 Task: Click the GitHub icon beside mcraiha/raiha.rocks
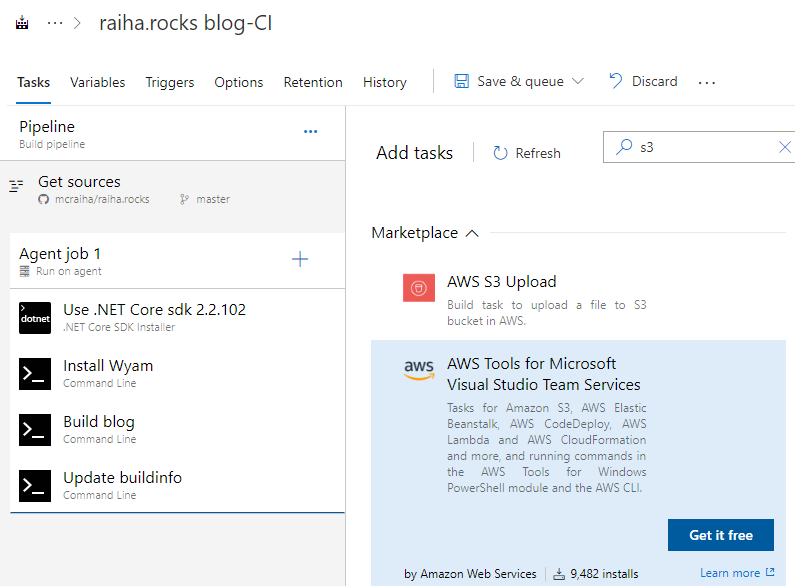click(x=44, y=199)
